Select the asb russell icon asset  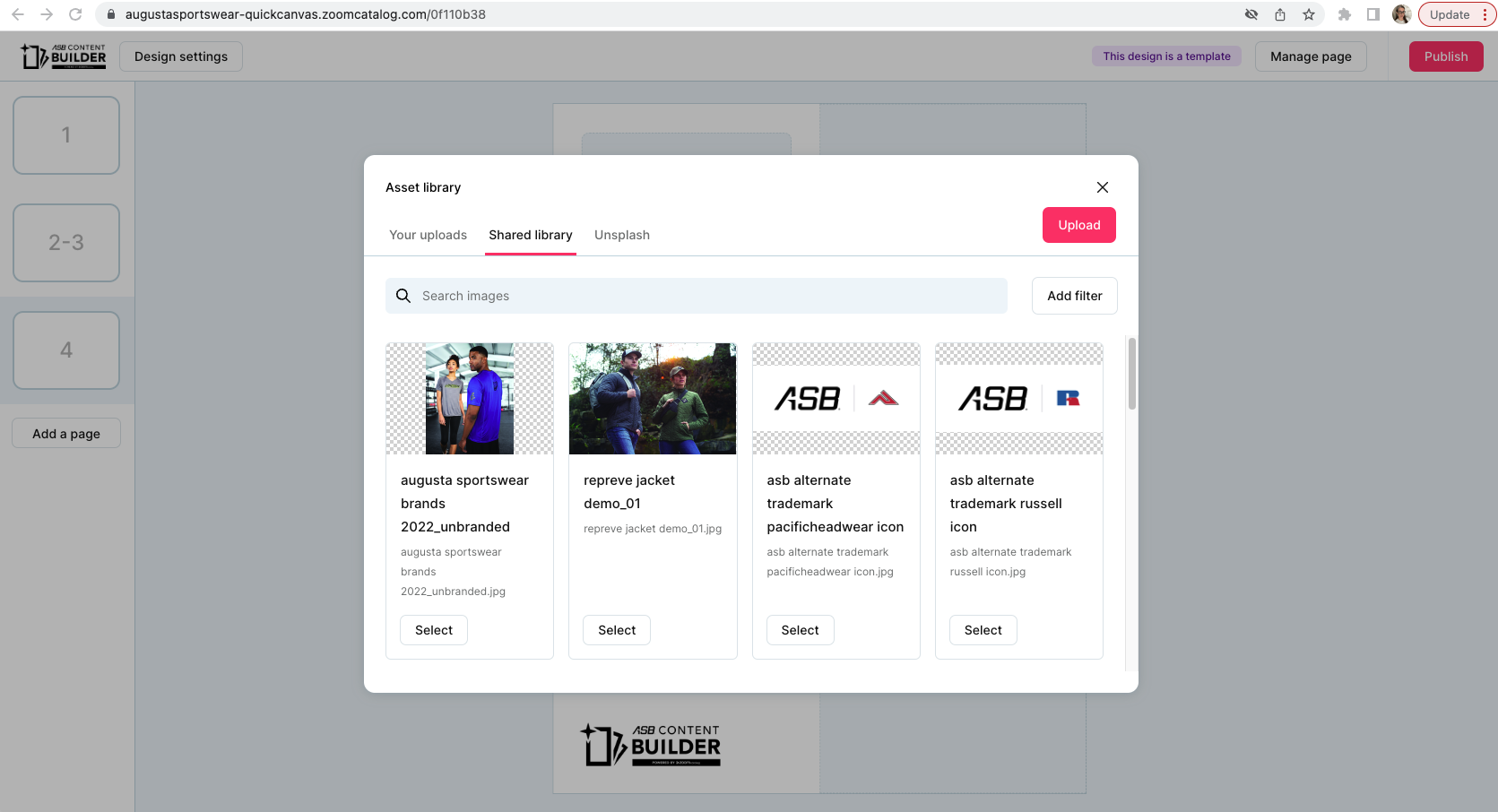tap(983, 630)
